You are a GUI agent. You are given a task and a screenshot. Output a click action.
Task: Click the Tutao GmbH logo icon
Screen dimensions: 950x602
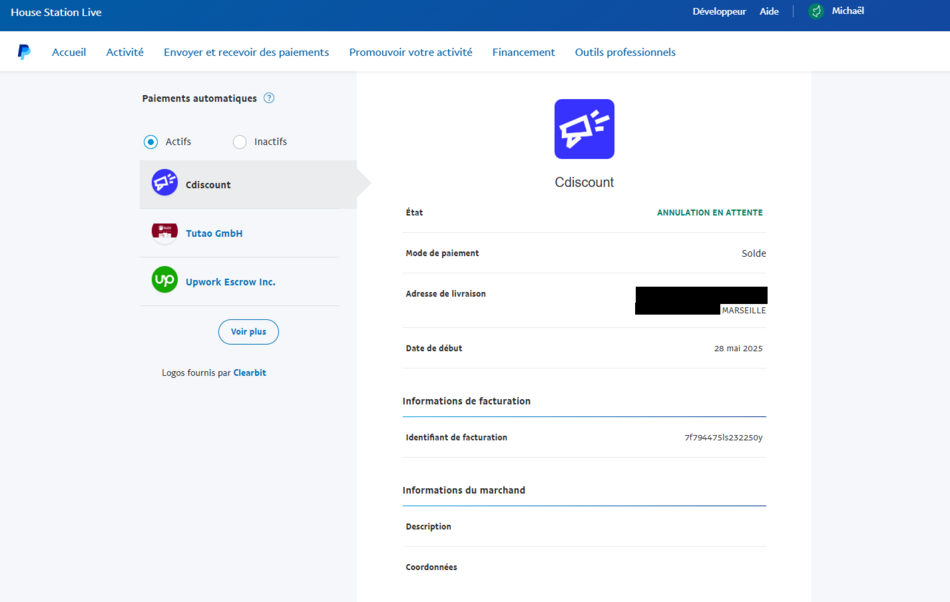point(164,232)
